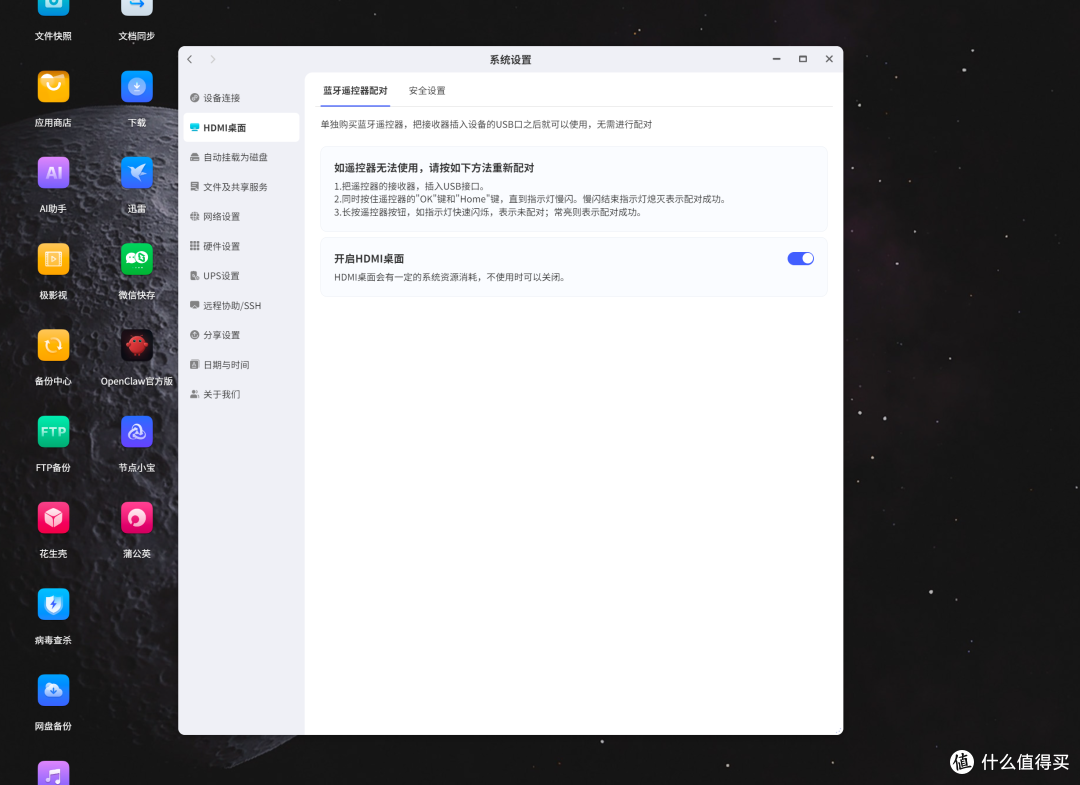Image resolution: width=1080 pixels, height=785 pixels.
Task: Turn off the 开启HDMI桌面 switch
Action: [800, 258]
